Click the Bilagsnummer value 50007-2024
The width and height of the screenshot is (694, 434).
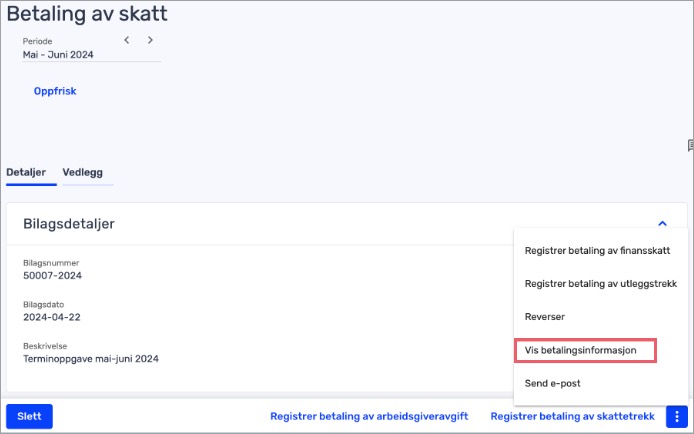click(x=52, y=275)
